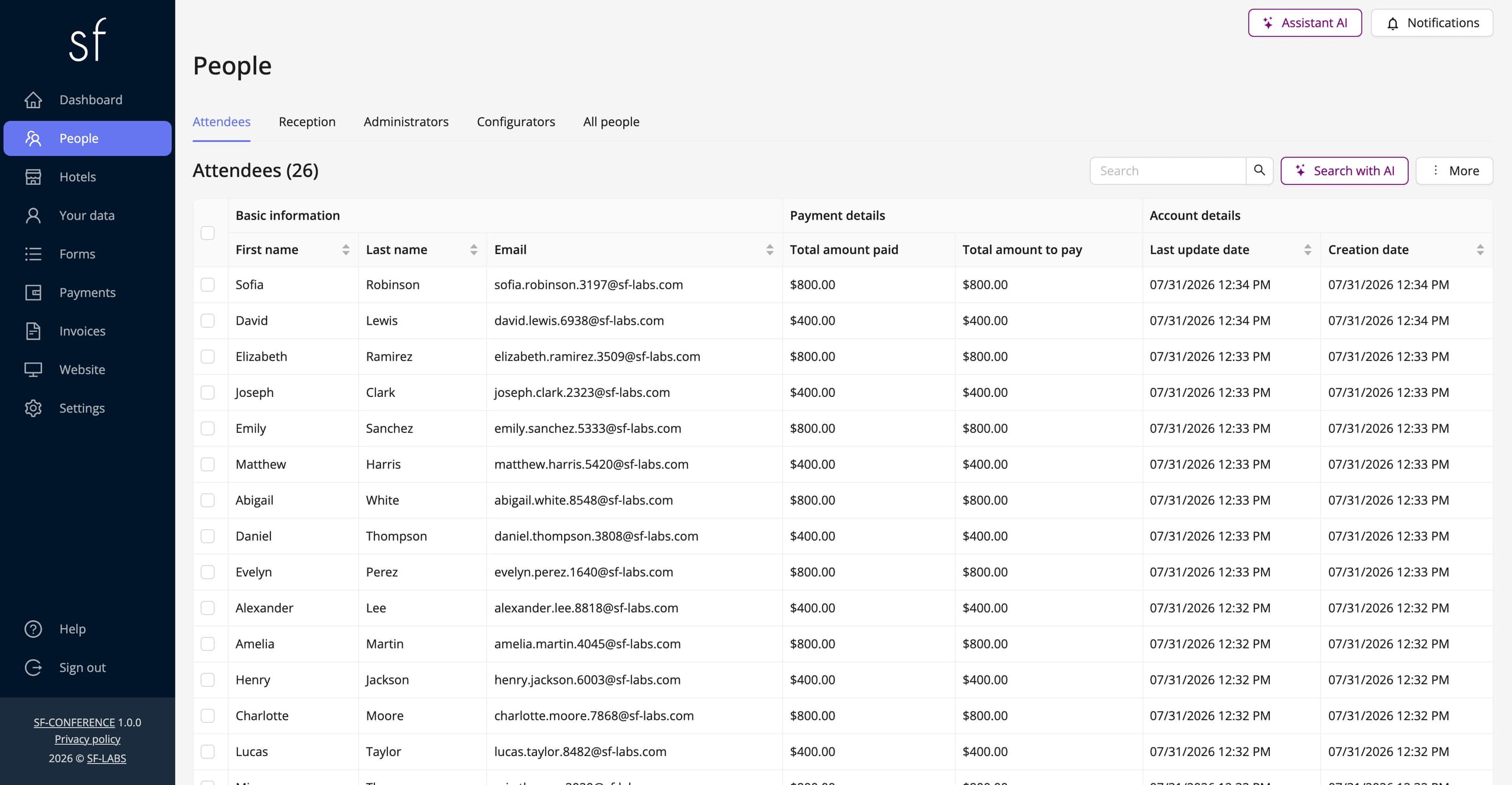1512x785 pixels.
Task: Sort by Last name column arrows
Action: coord(474,250)
